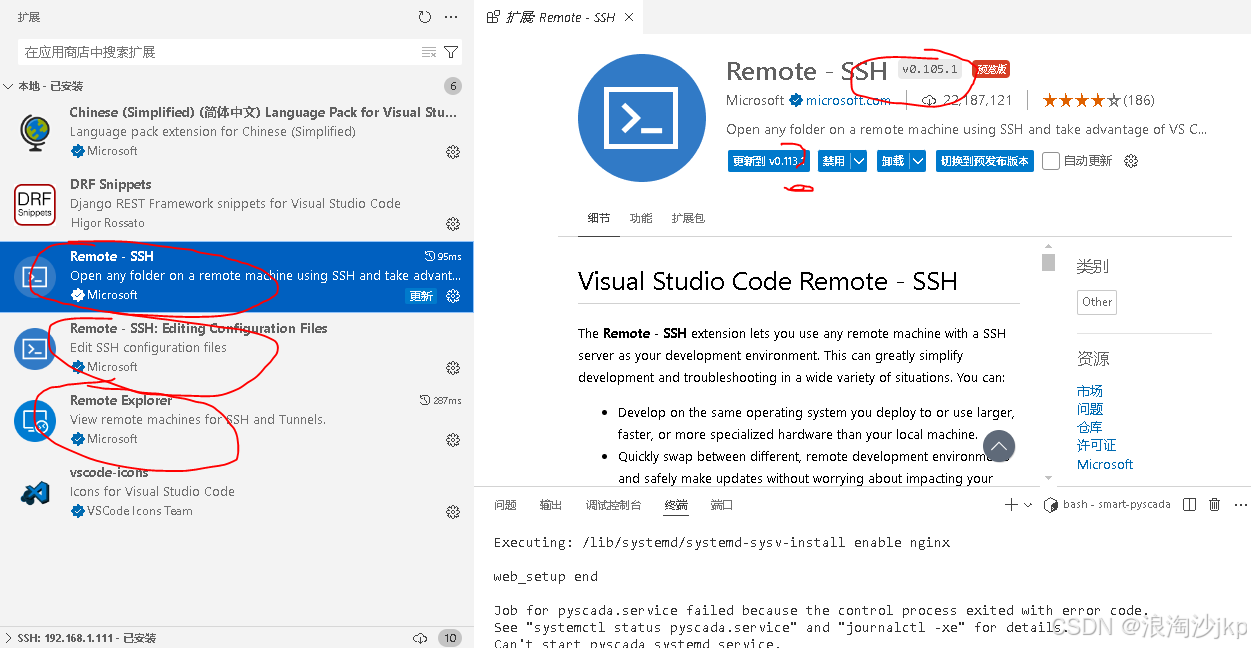
Task: Open the gear menu for DRF Snippets
Action: tap(453, 224)
